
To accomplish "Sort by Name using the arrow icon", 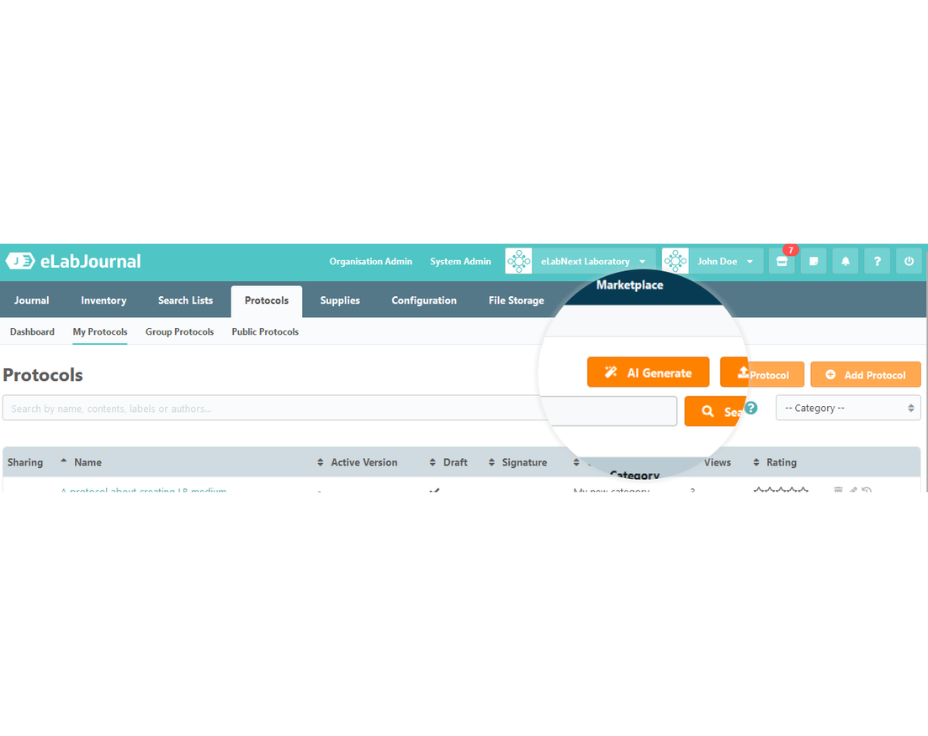I will click(x=63, y=461).
